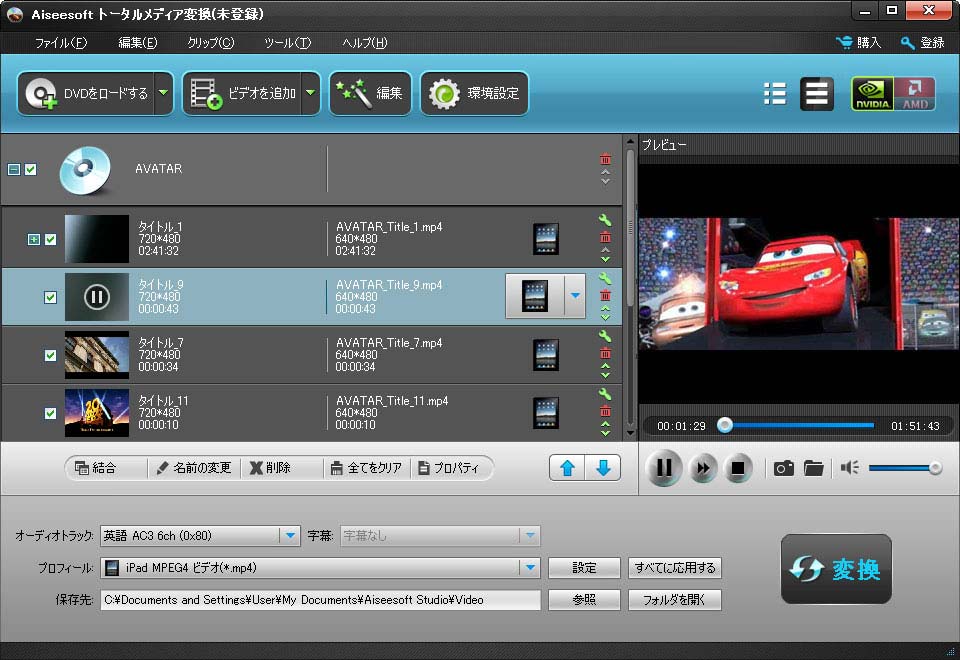Open profile dropdown for AVATAR_Title_9.mp4

575,296
